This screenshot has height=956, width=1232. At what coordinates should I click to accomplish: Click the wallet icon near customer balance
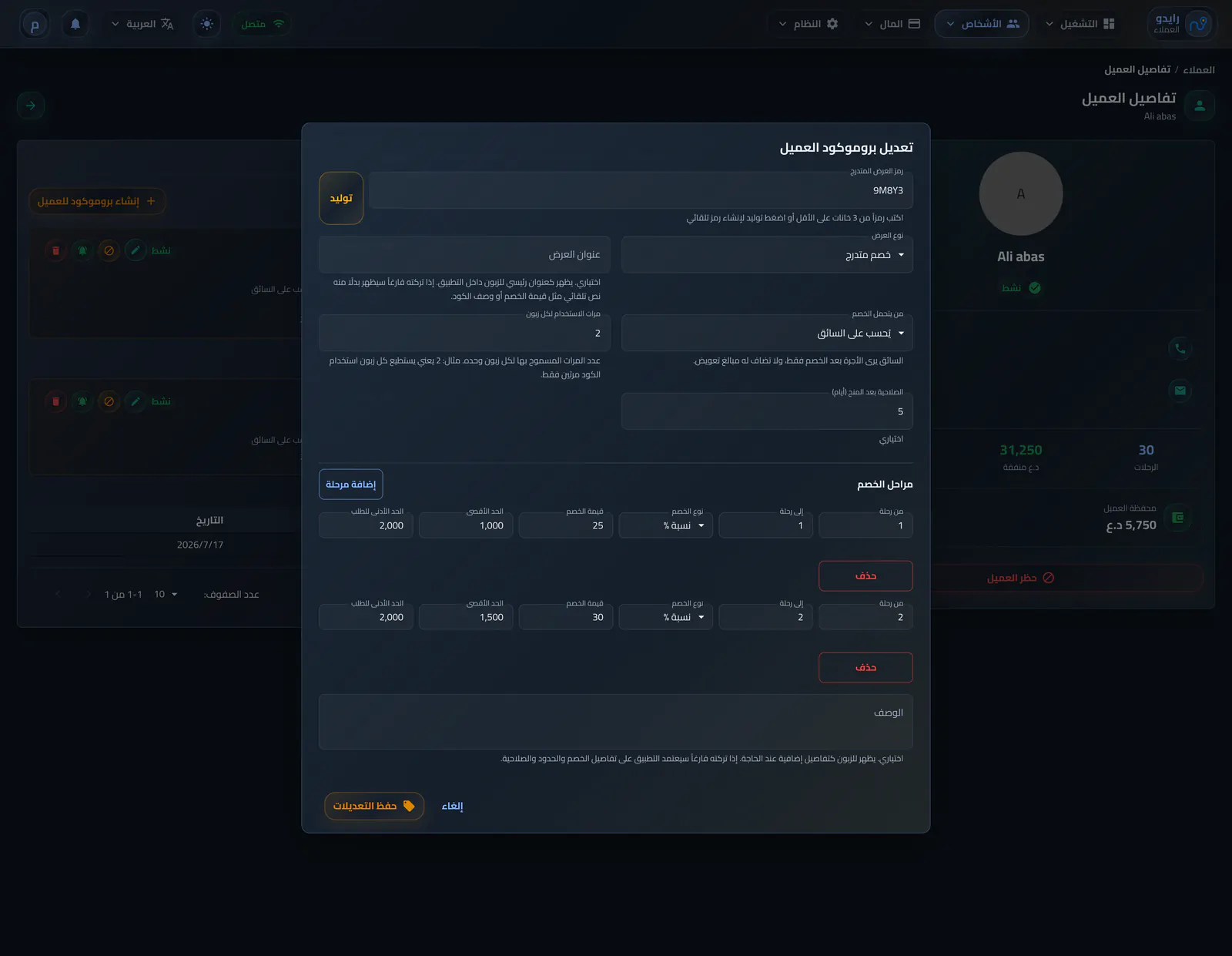click(x=1177, y=518)
